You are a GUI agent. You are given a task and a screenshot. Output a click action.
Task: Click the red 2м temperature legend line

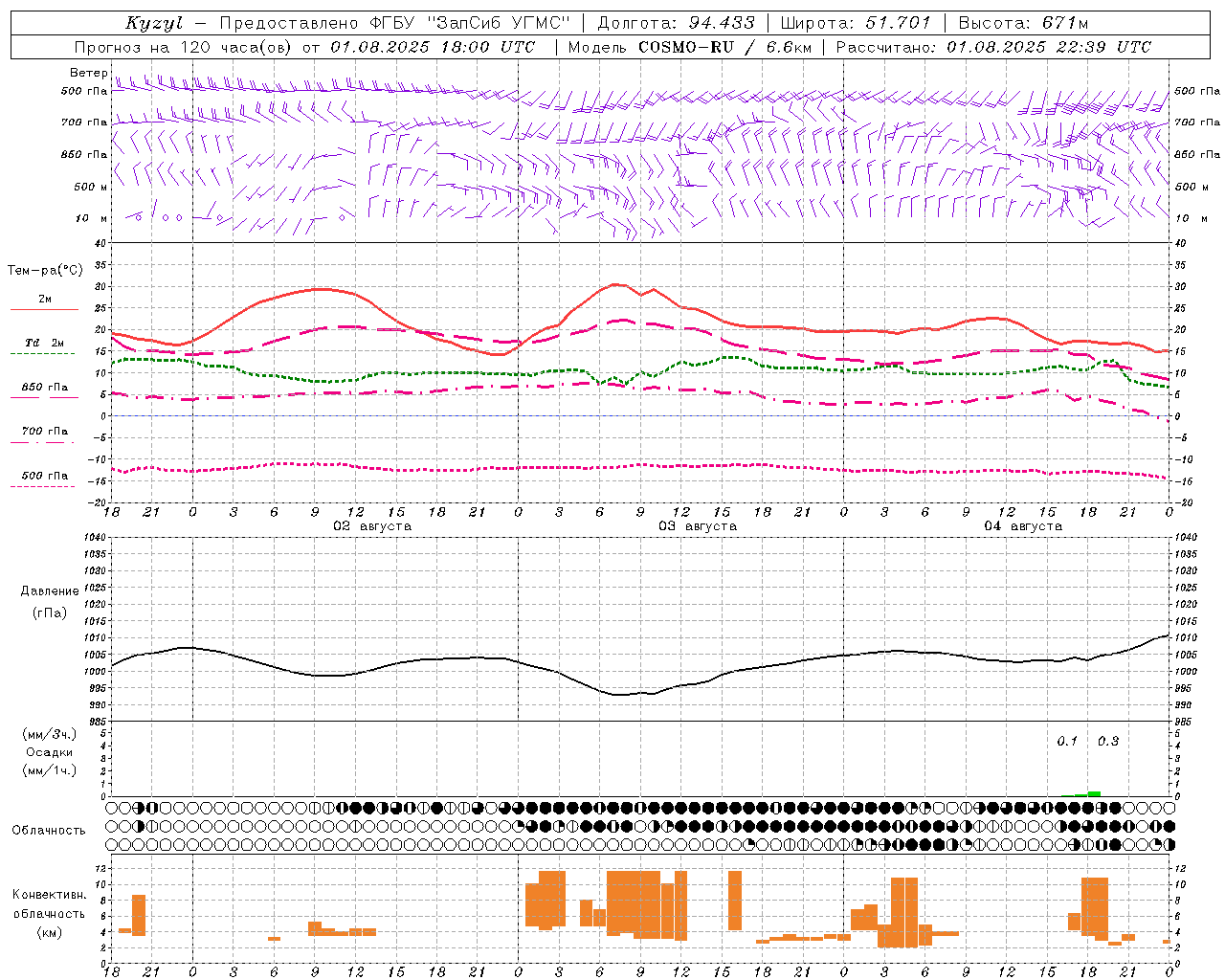pyautogui.click(x=44, y=310)
